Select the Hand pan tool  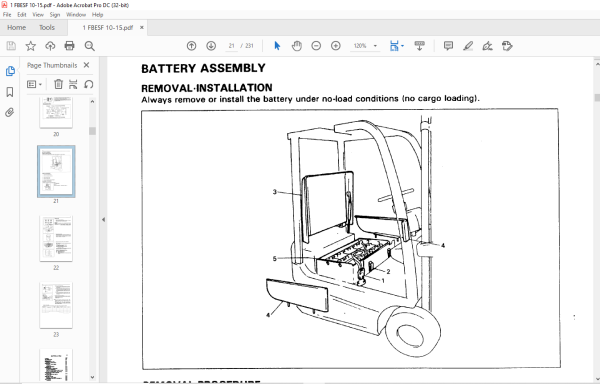[297, 46]
